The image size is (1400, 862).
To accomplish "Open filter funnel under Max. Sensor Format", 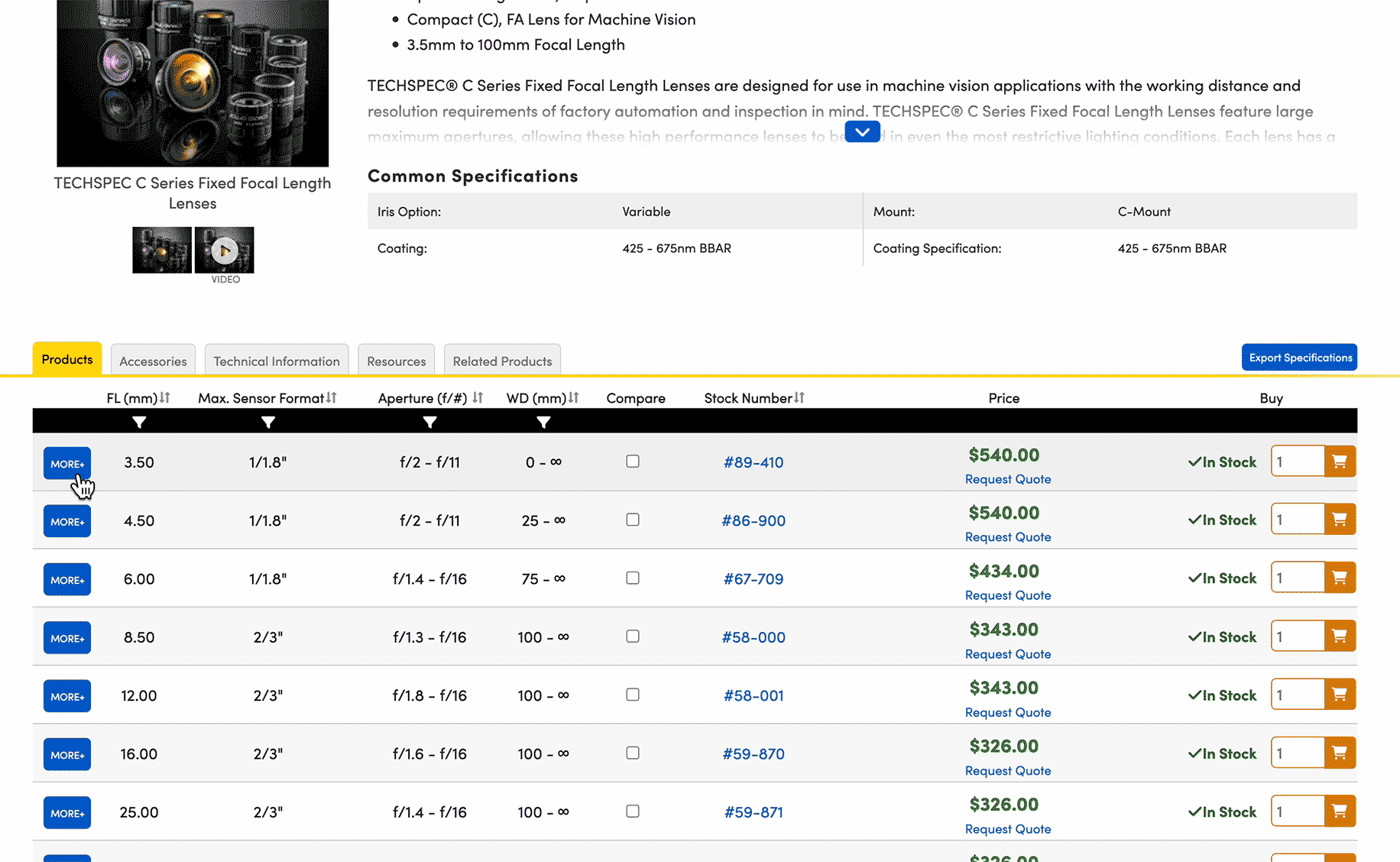I will coord(267,422).
